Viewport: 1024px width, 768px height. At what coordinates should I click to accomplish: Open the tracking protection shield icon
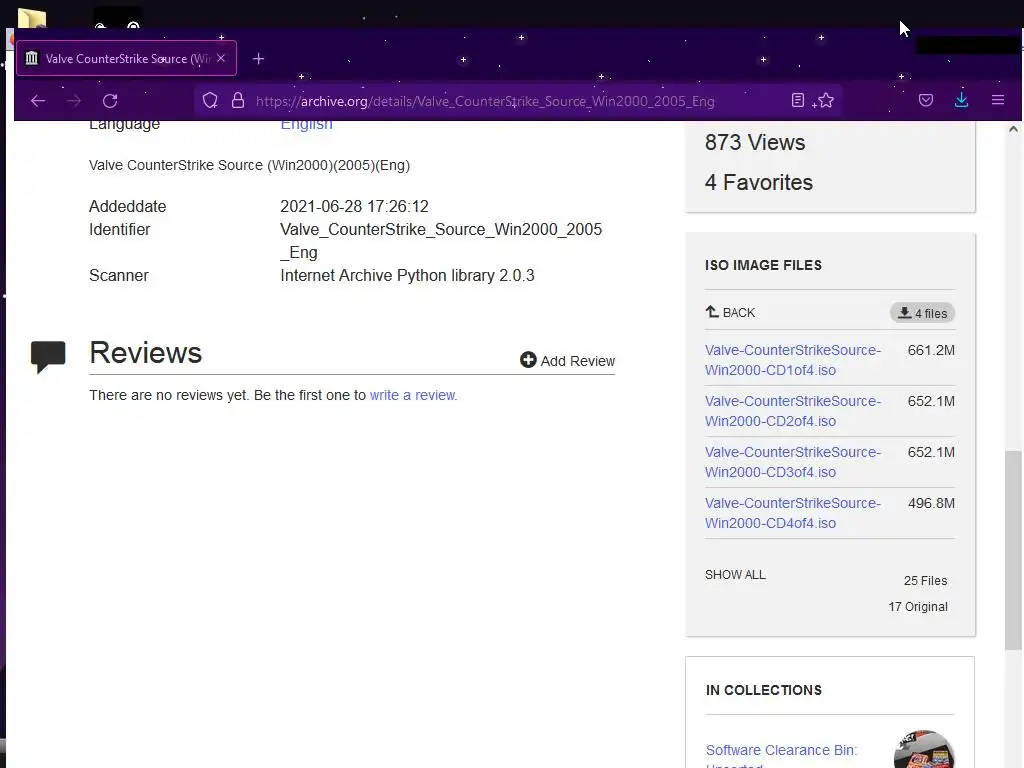210,101
